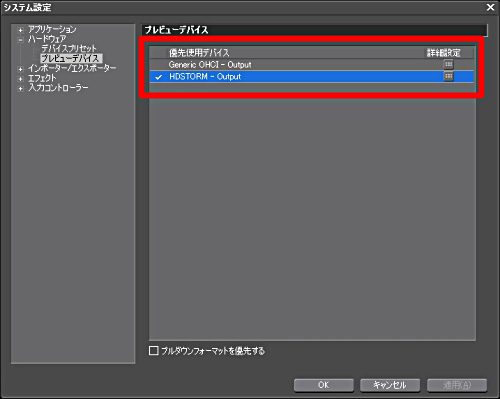Select デバイスプリセット in the tree
Viewport: 500px width, 399px height.
(x=69, y=49)
